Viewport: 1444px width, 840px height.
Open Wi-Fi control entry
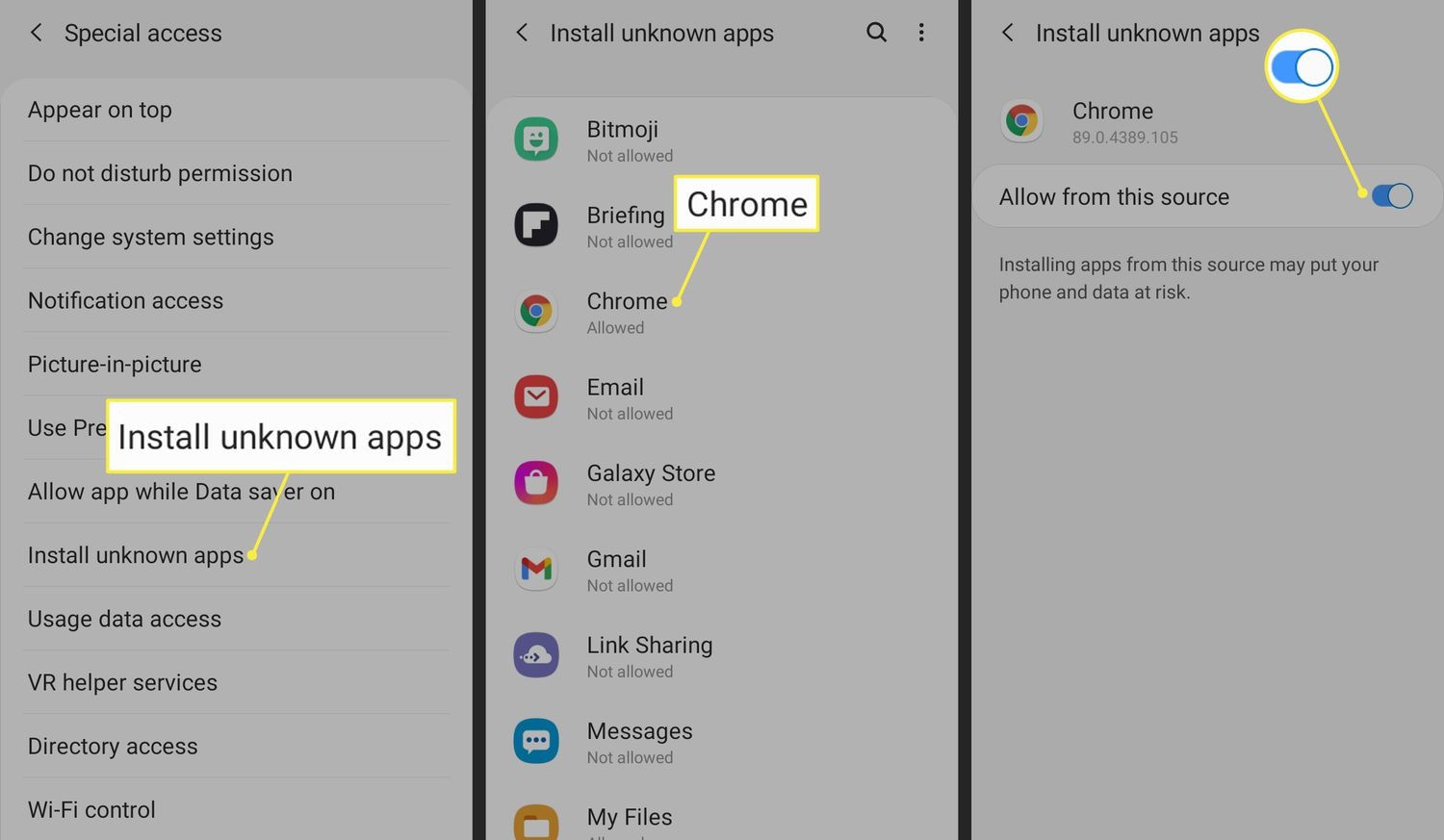237,809
